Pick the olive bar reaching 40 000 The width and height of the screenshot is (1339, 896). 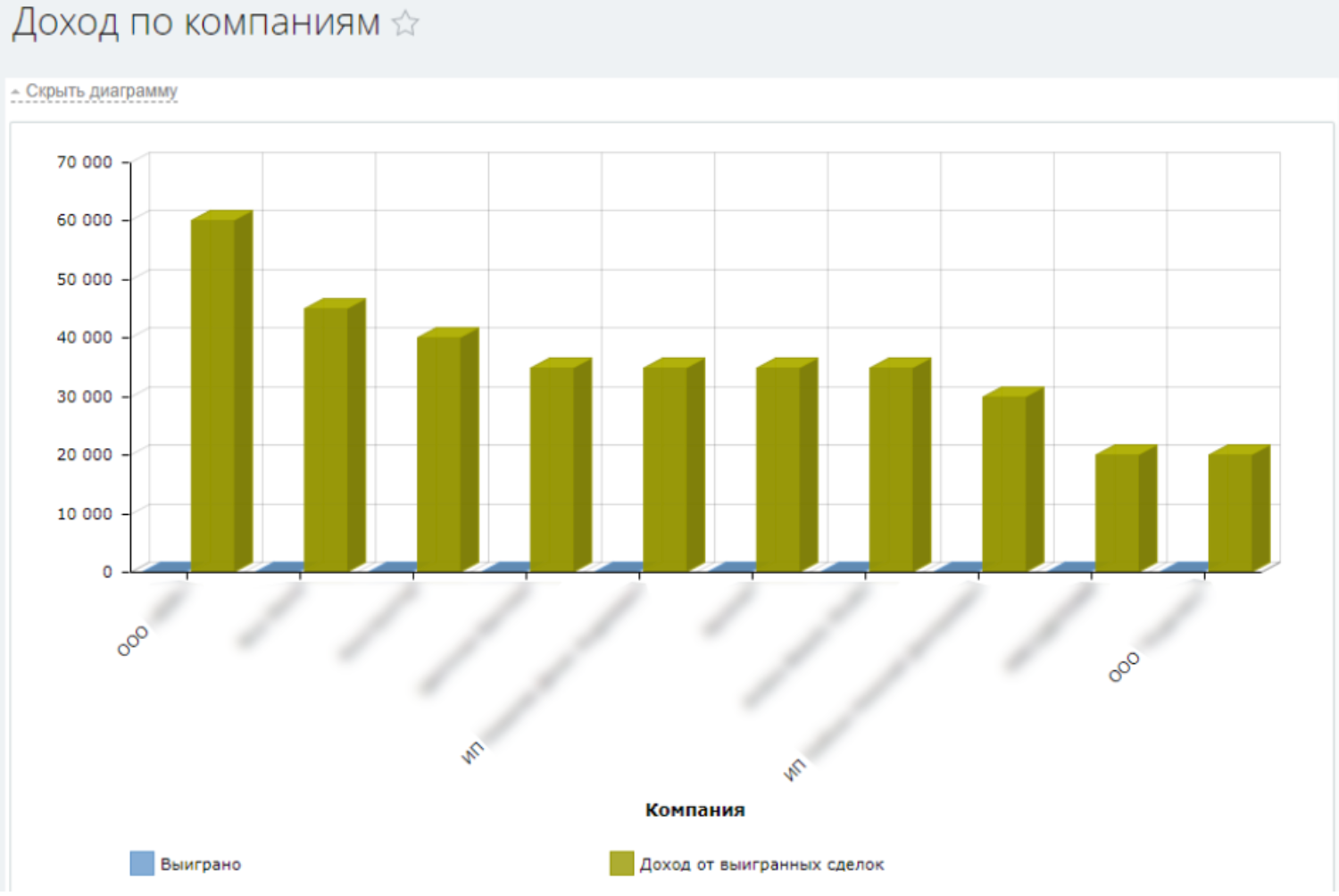(x=448, y=450)
